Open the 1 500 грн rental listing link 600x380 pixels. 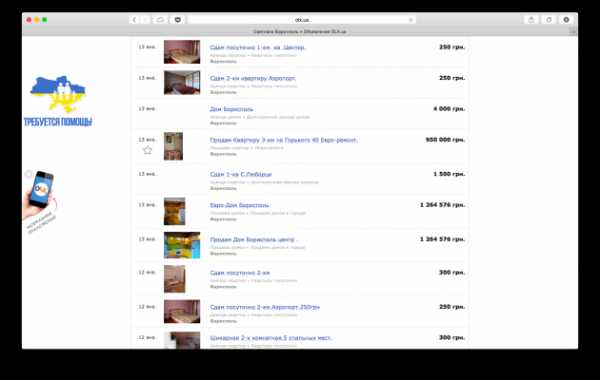241,175
